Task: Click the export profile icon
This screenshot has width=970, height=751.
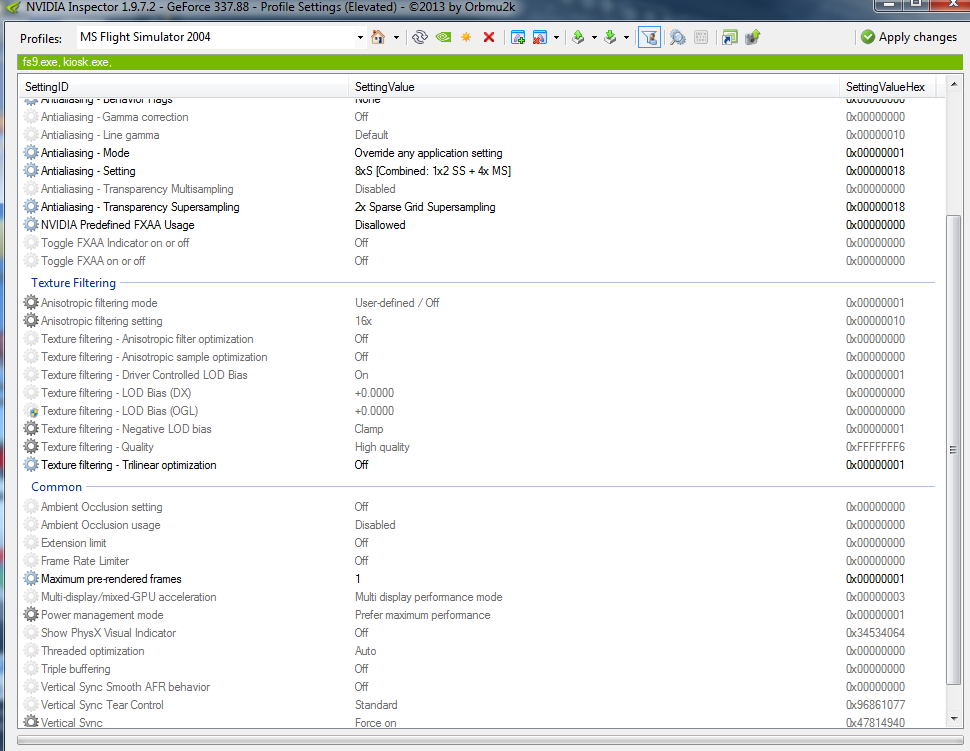Action: (578, 37)
